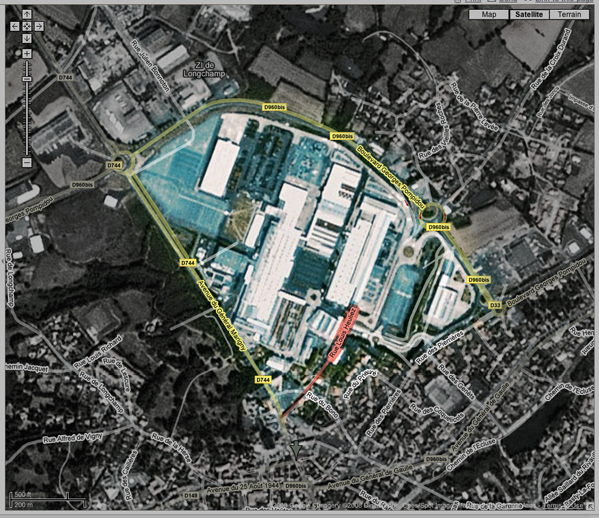The width and height of the screenshot is (599, 518).
Task: Click the D149 route shield
Action: pos(191,495)
